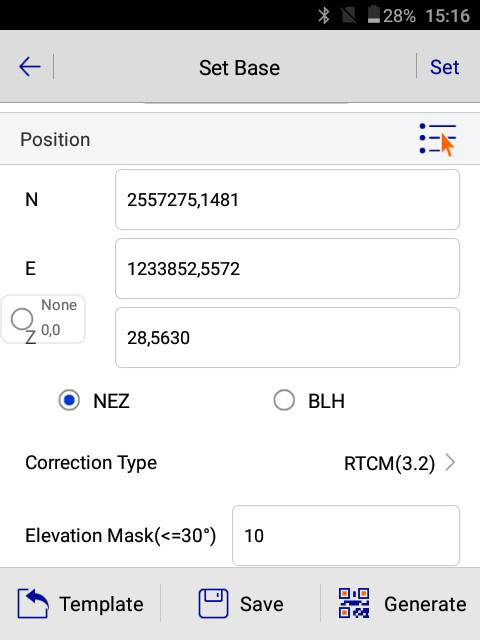
Task: Focus the Elevation Mask input field
Action: click(x=346, y=536)
